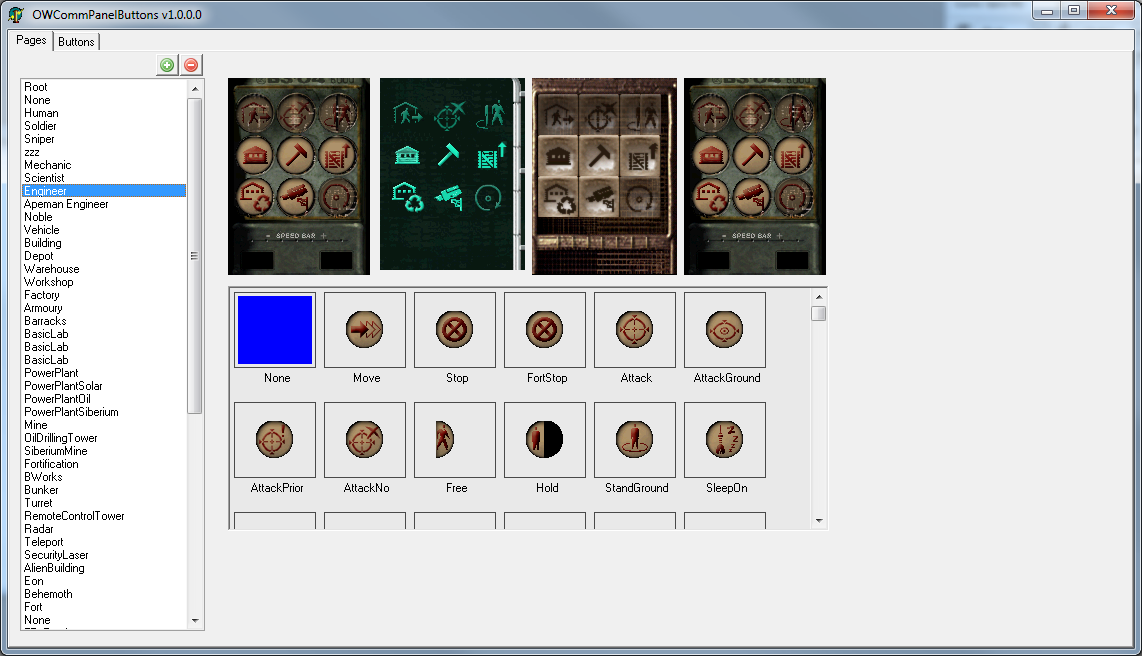Select OilDrillingTower in the list
The width and height of the screenshot is (1142, 656).
(104, 438)
